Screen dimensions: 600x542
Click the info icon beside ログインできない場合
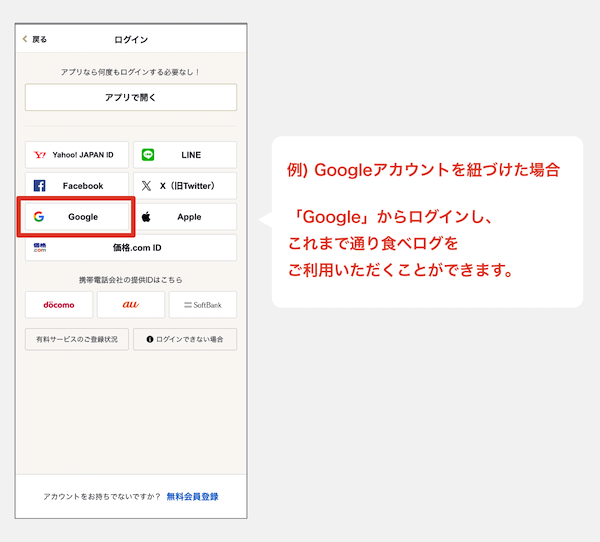tap(150, 339)
